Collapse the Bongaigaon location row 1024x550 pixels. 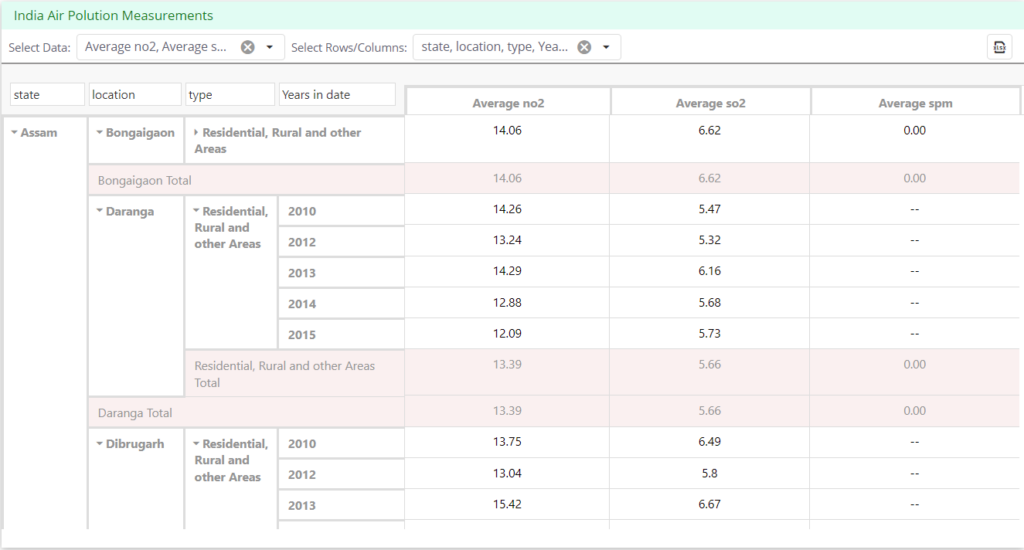[x=100, y=133]
